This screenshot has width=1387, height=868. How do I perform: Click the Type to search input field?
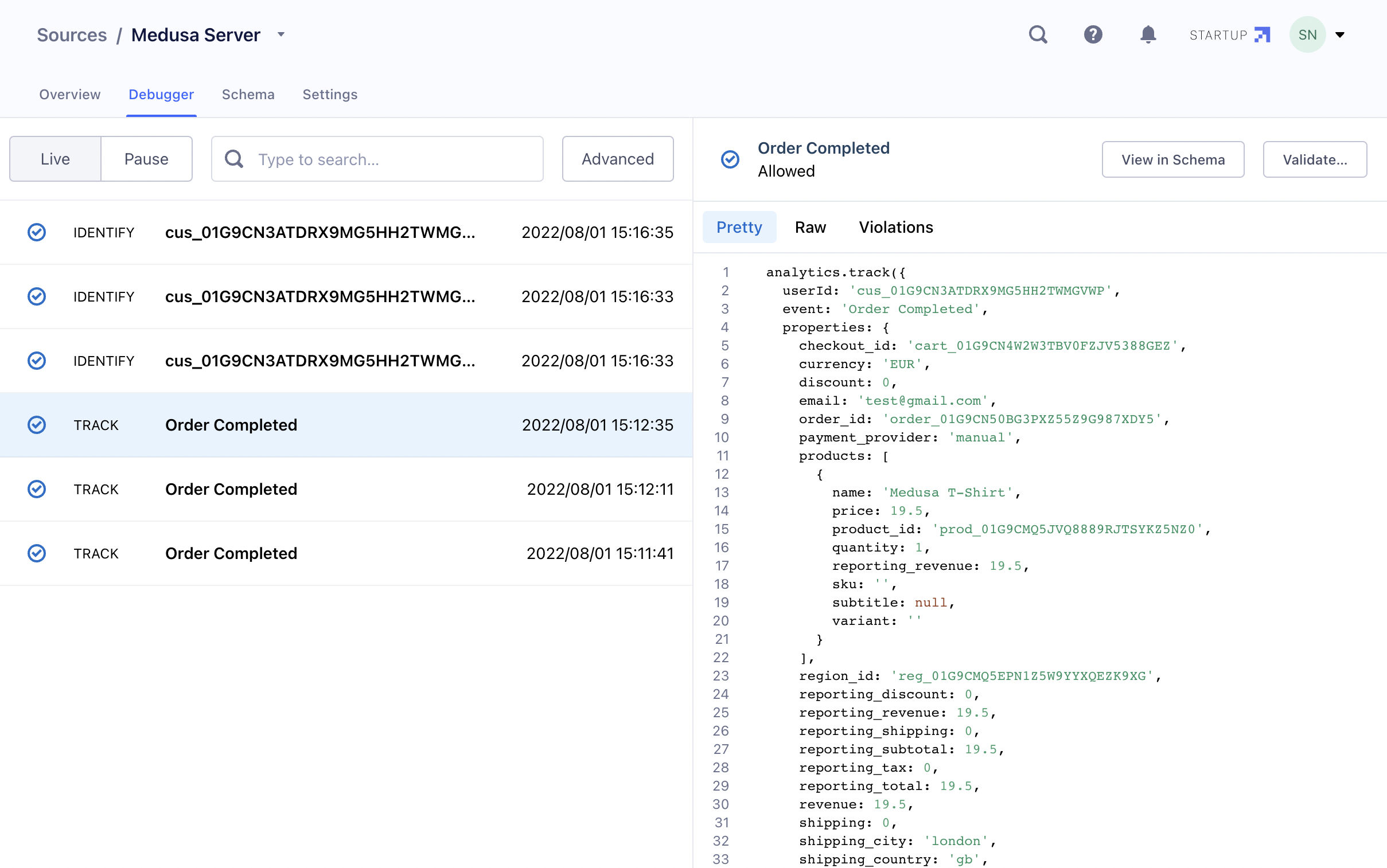[377, 159]
